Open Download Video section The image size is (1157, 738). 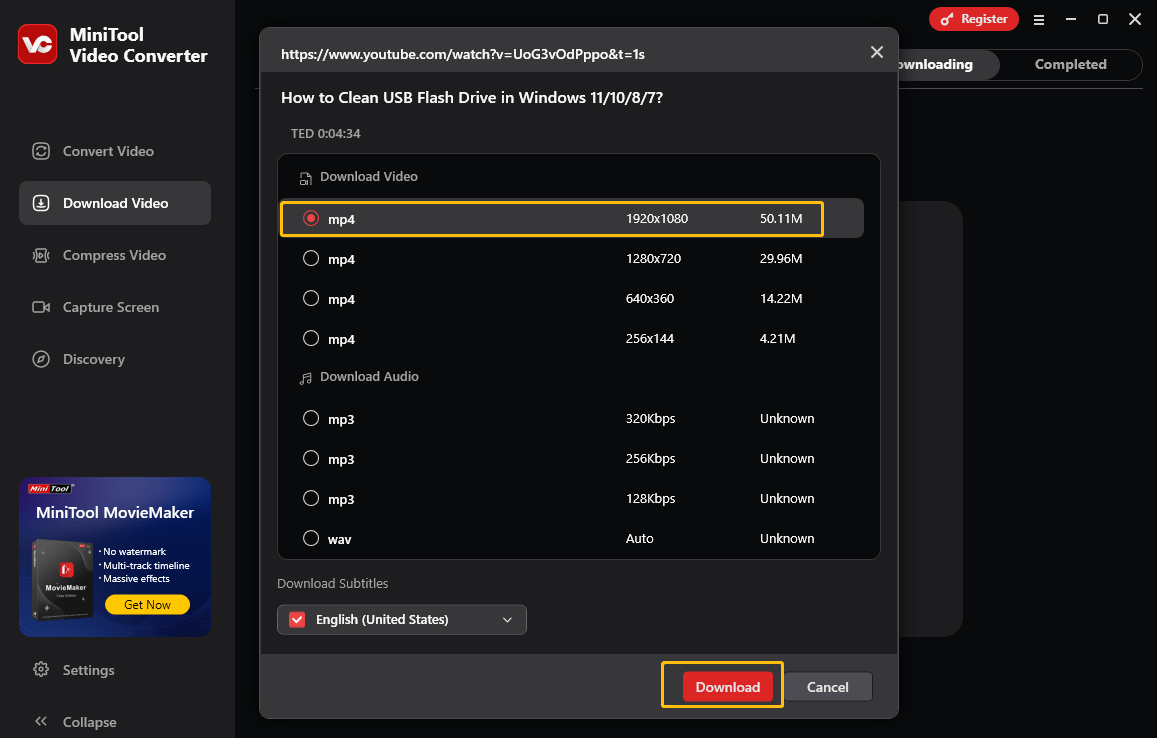[115, 203]
